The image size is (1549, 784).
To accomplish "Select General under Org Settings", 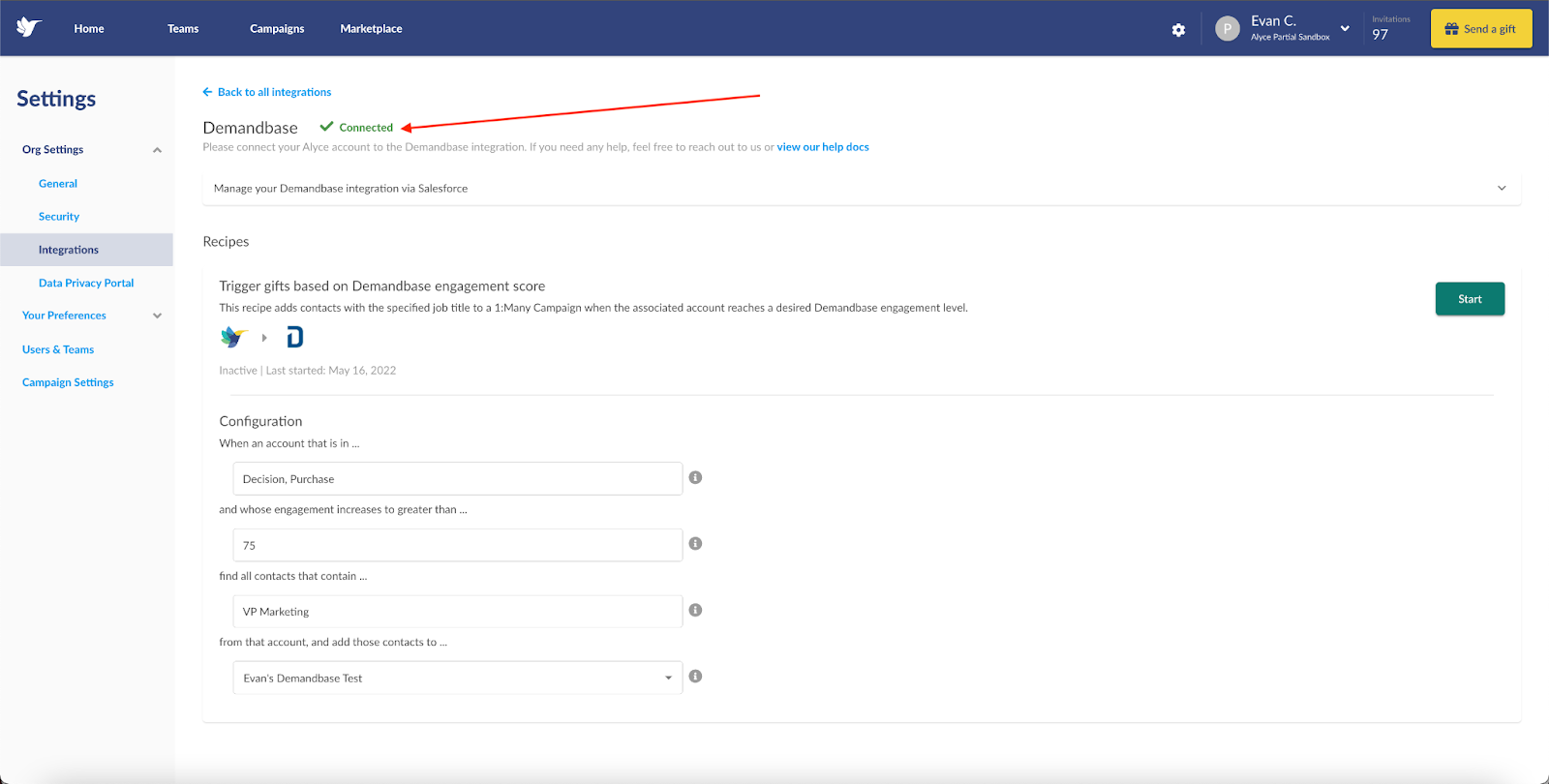I will (x=58, y=183).
